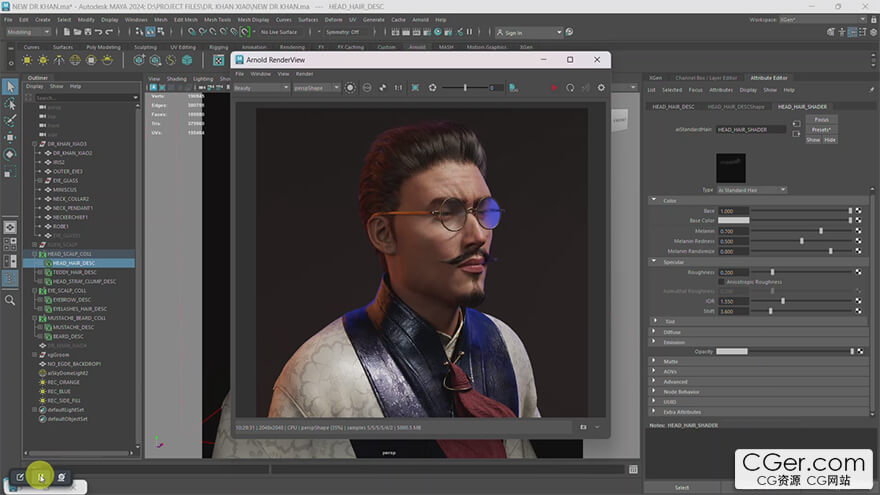Click the outliner search magnifier in left toolbox
Image resolution: width=880 pixels, height=495 pixels.
pyautogui.click(x=10, y=300)
